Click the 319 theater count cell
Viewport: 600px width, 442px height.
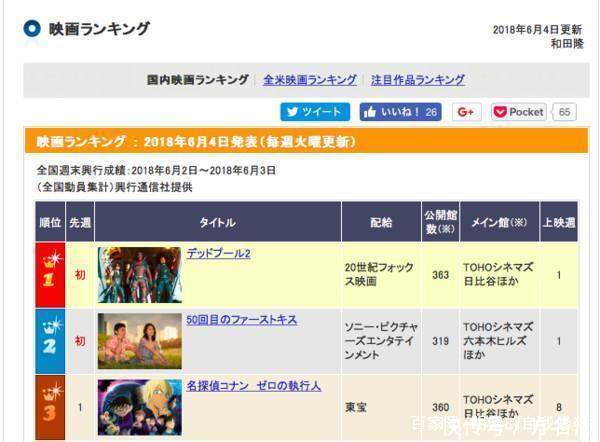click(440, 341)
